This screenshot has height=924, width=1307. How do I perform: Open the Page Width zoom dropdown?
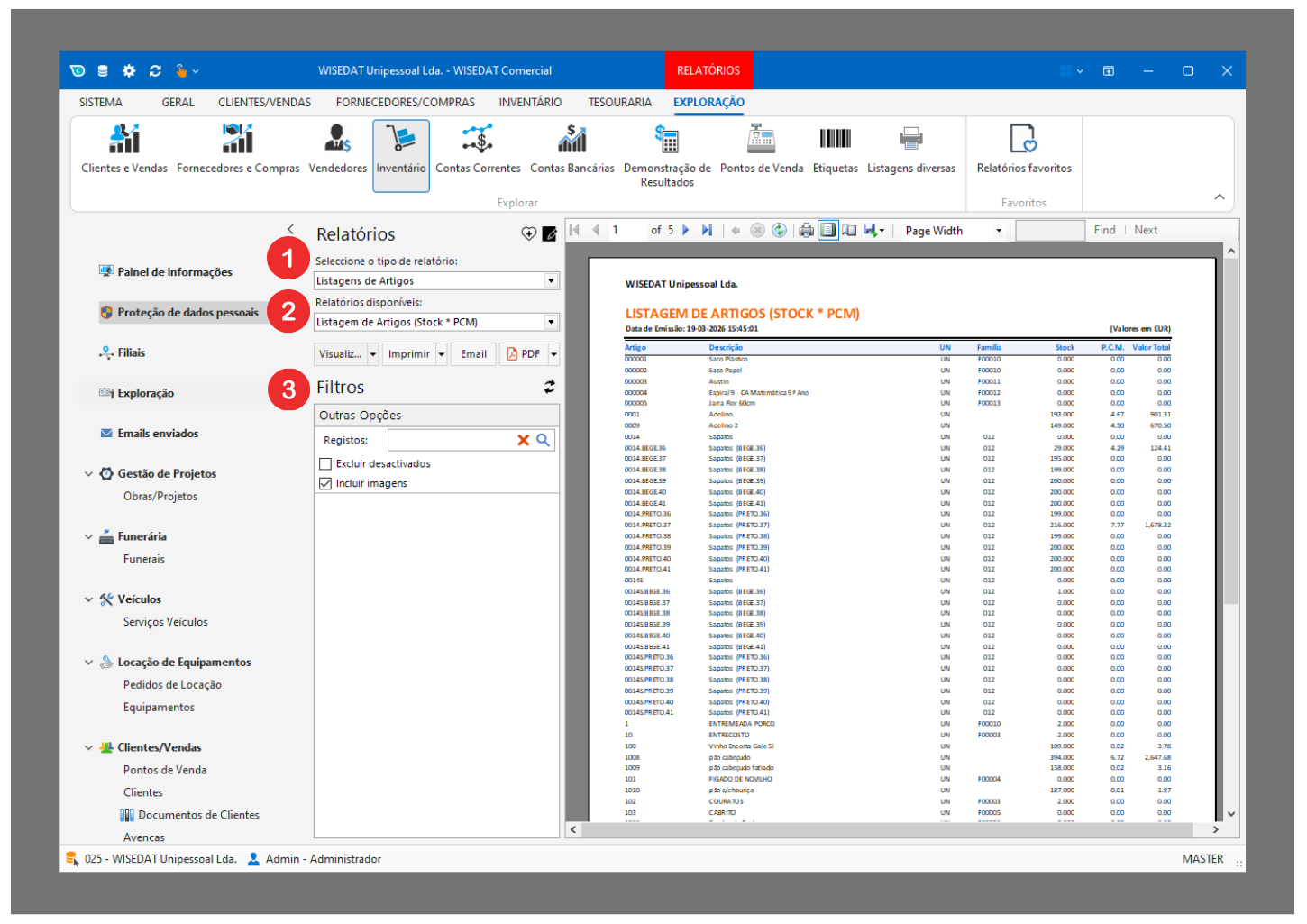998,231
